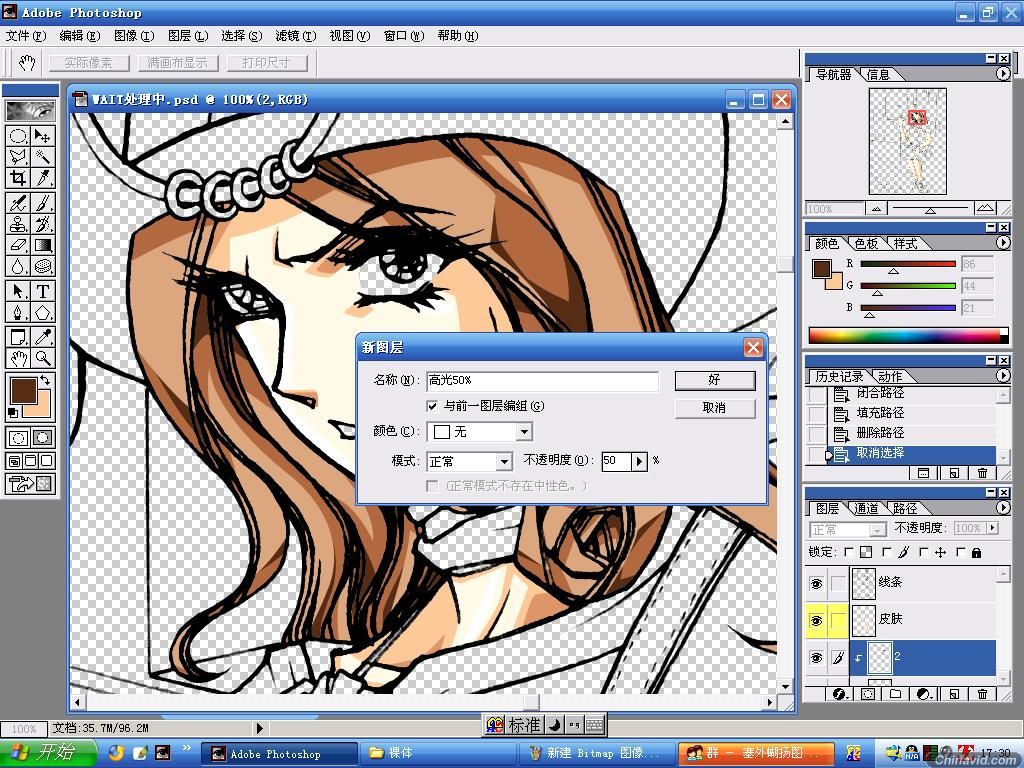Click 好 button in New Layer dialog

pyautogui.click(x=714, y=380)
